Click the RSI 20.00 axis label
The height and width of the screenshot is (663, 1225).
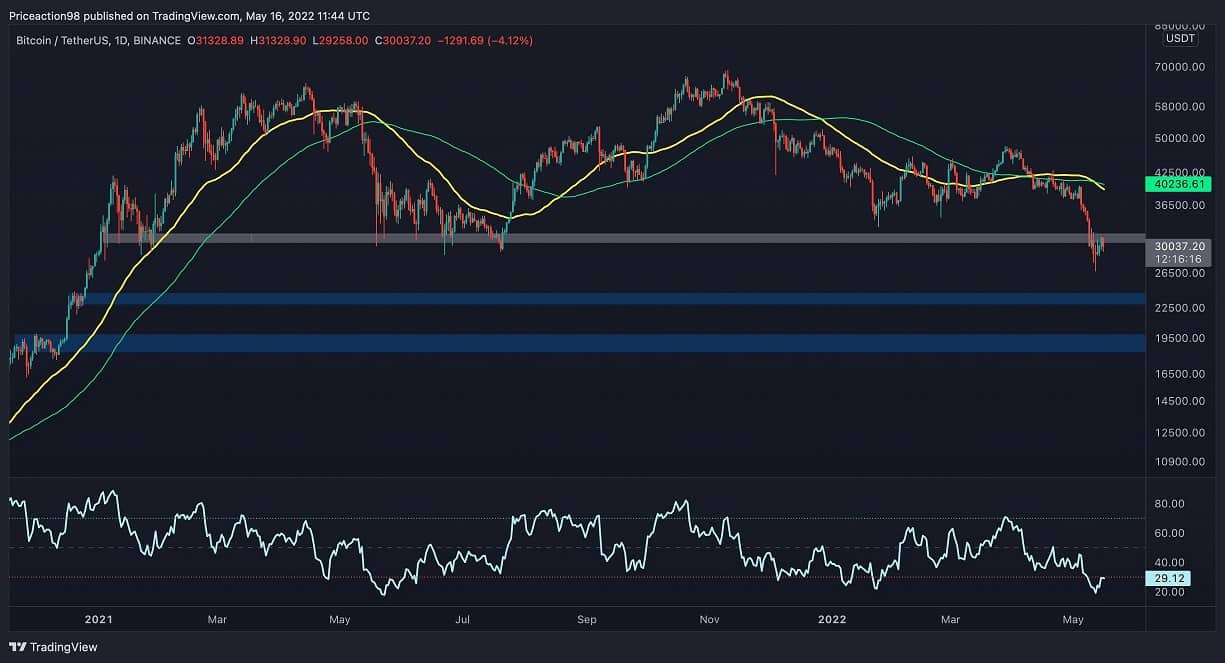(1169, 592)
